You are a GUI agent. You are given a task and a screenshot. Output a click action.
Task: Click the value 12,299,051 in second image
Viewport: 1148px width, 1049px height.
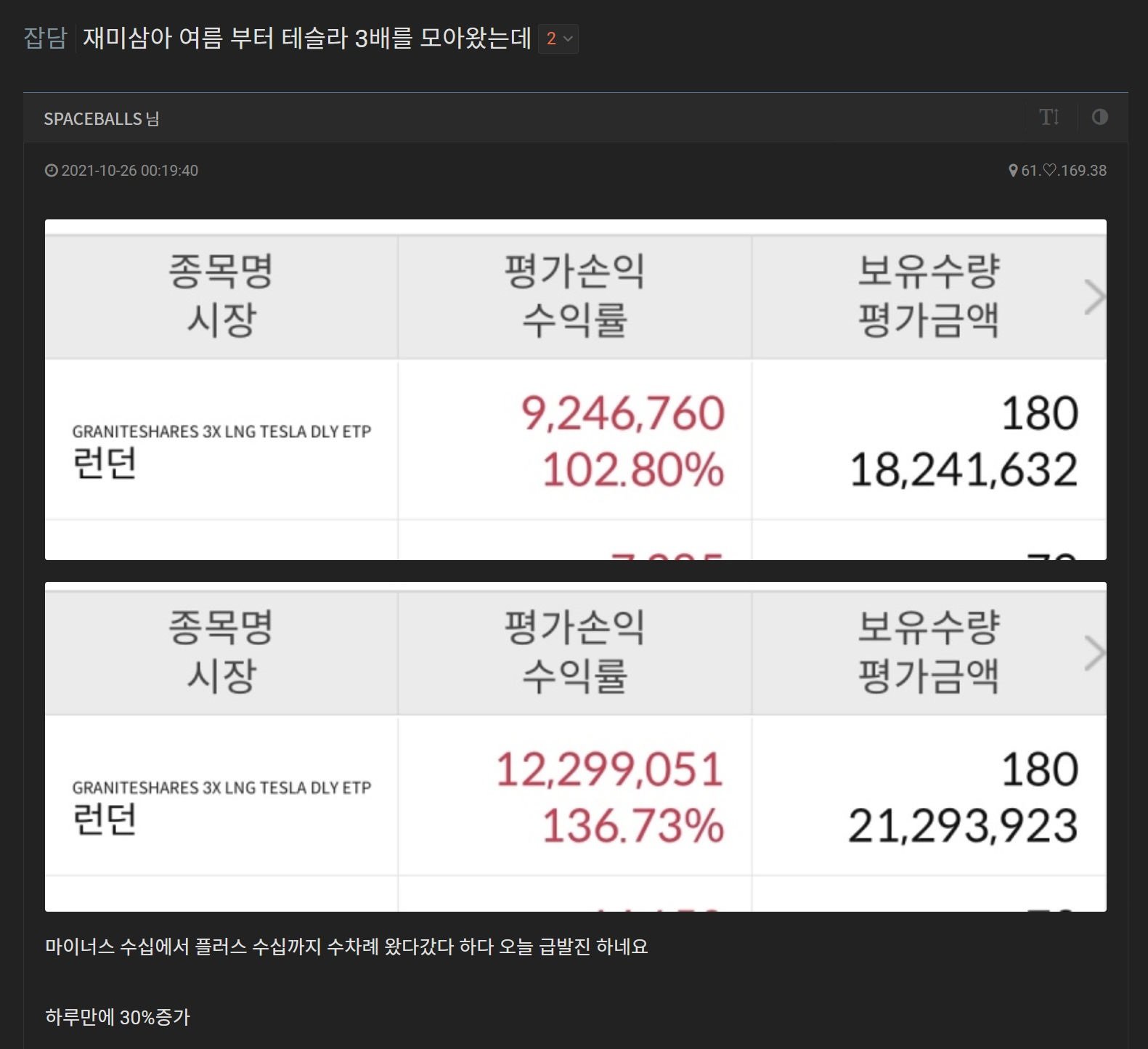click(610, 769)
